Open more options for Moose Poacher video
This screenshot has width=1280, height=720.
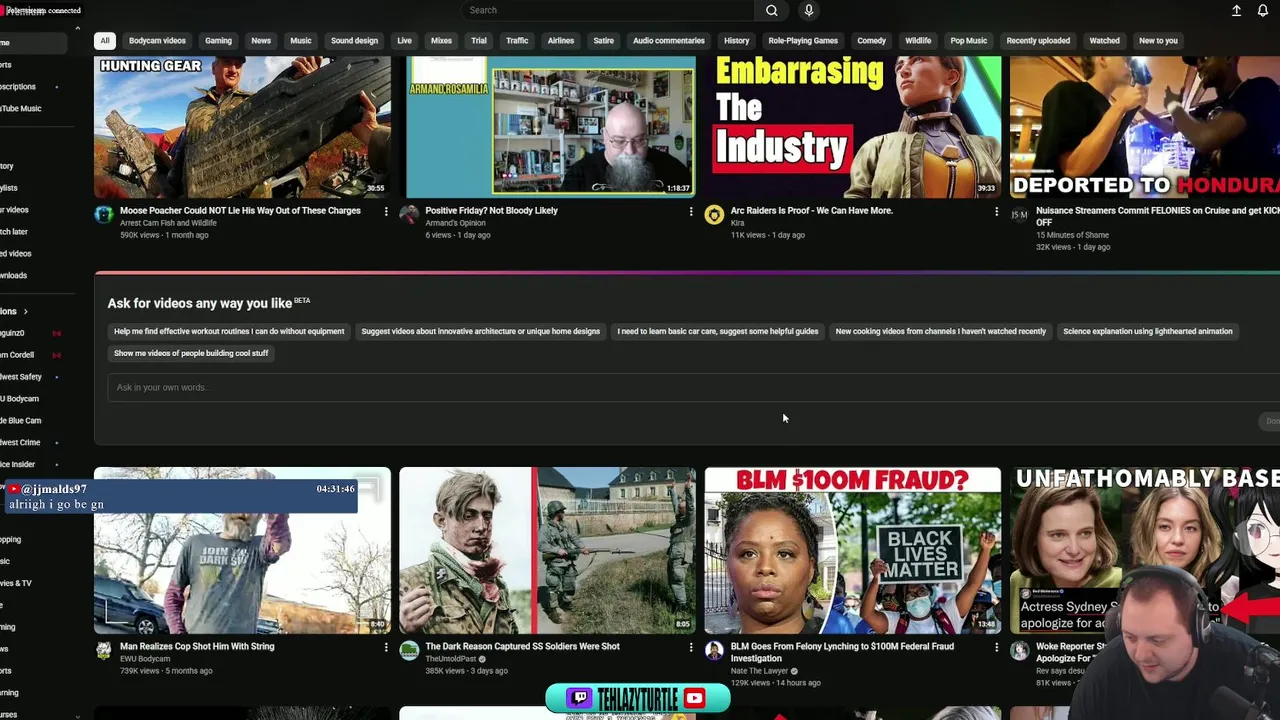coord(386,211)
